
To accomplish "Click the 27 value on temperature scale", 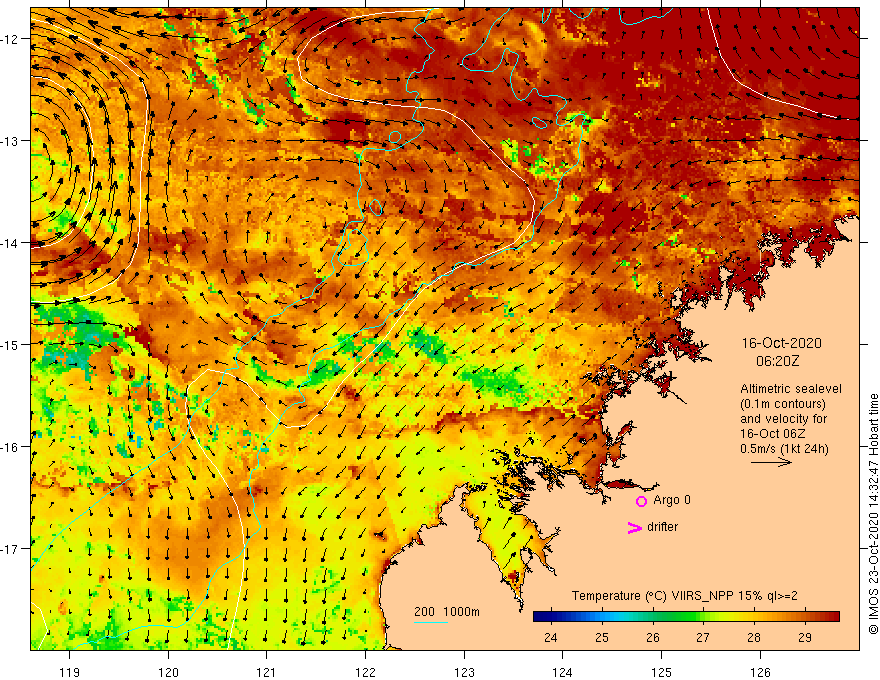I will click(703, 637).
